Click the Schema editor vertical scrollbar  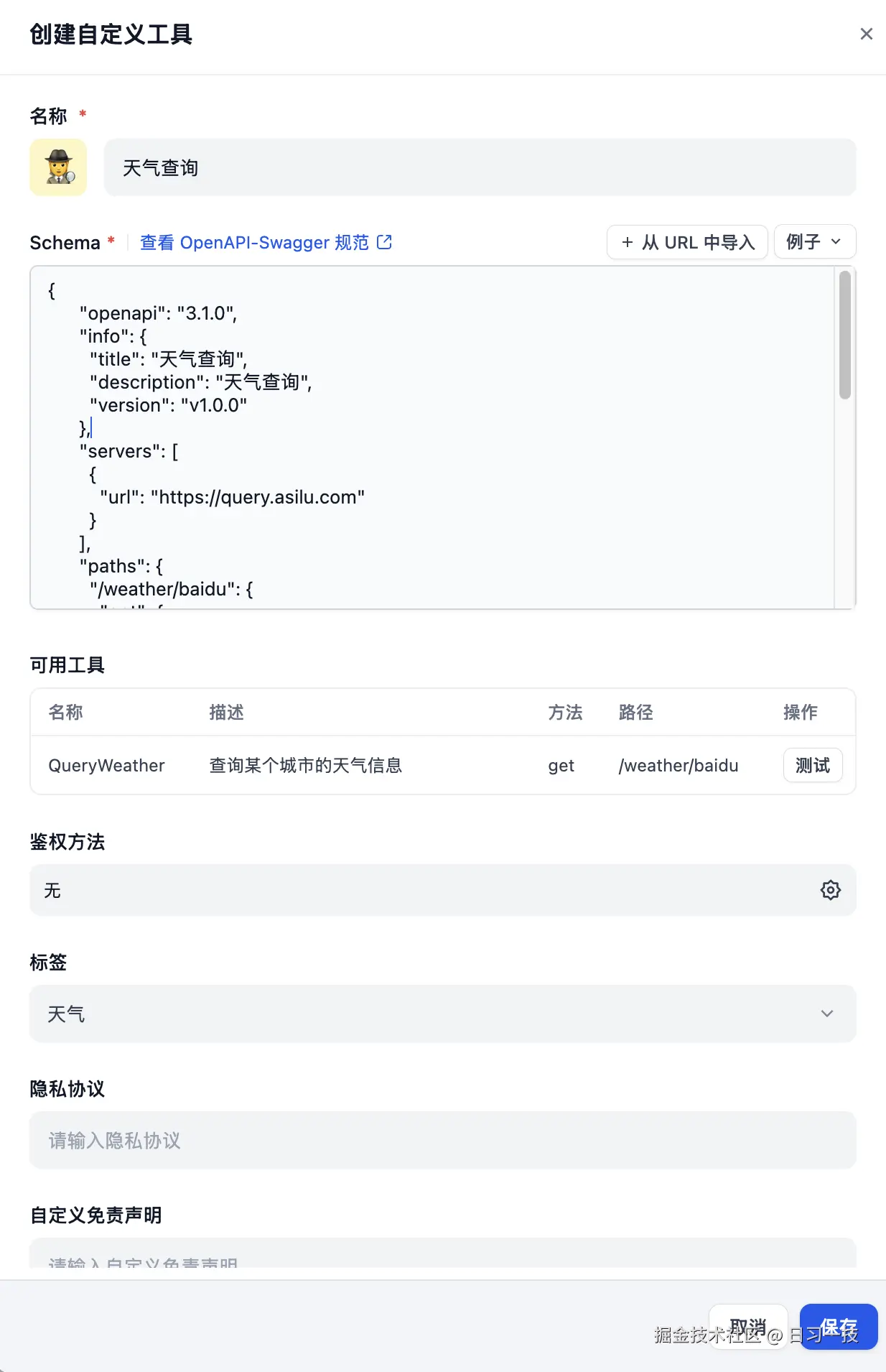pos(845,335)
